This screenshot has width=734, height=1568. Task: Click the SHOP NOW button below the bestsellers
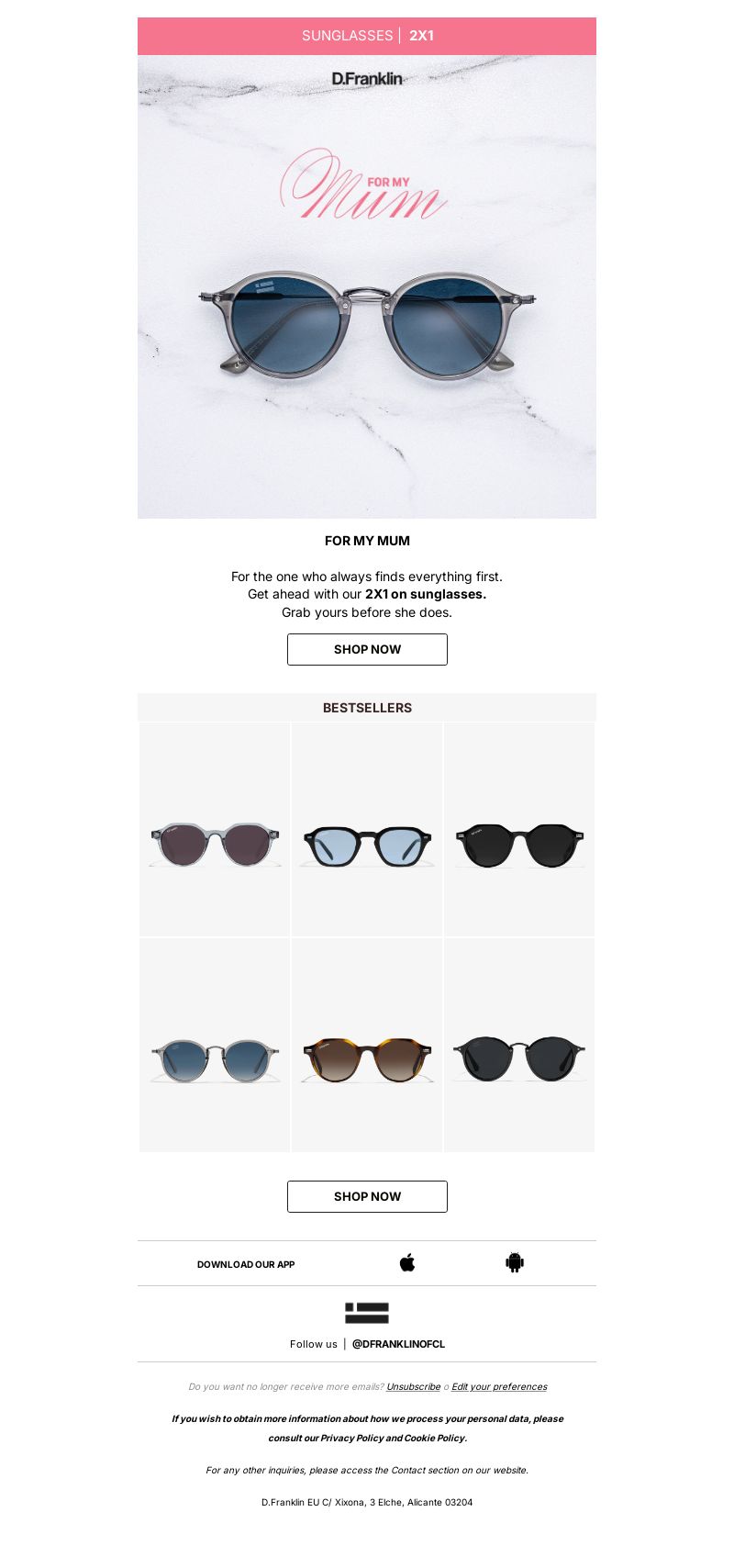click(x=367, y=1196)
